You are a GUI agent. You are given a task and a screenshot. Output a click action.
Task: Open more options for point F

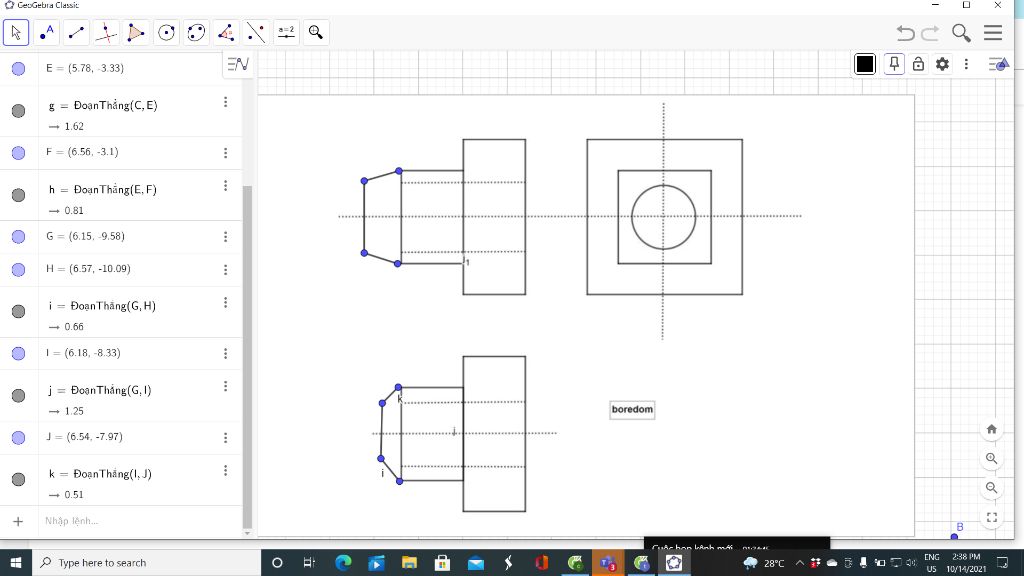click(x=225, y=153)
